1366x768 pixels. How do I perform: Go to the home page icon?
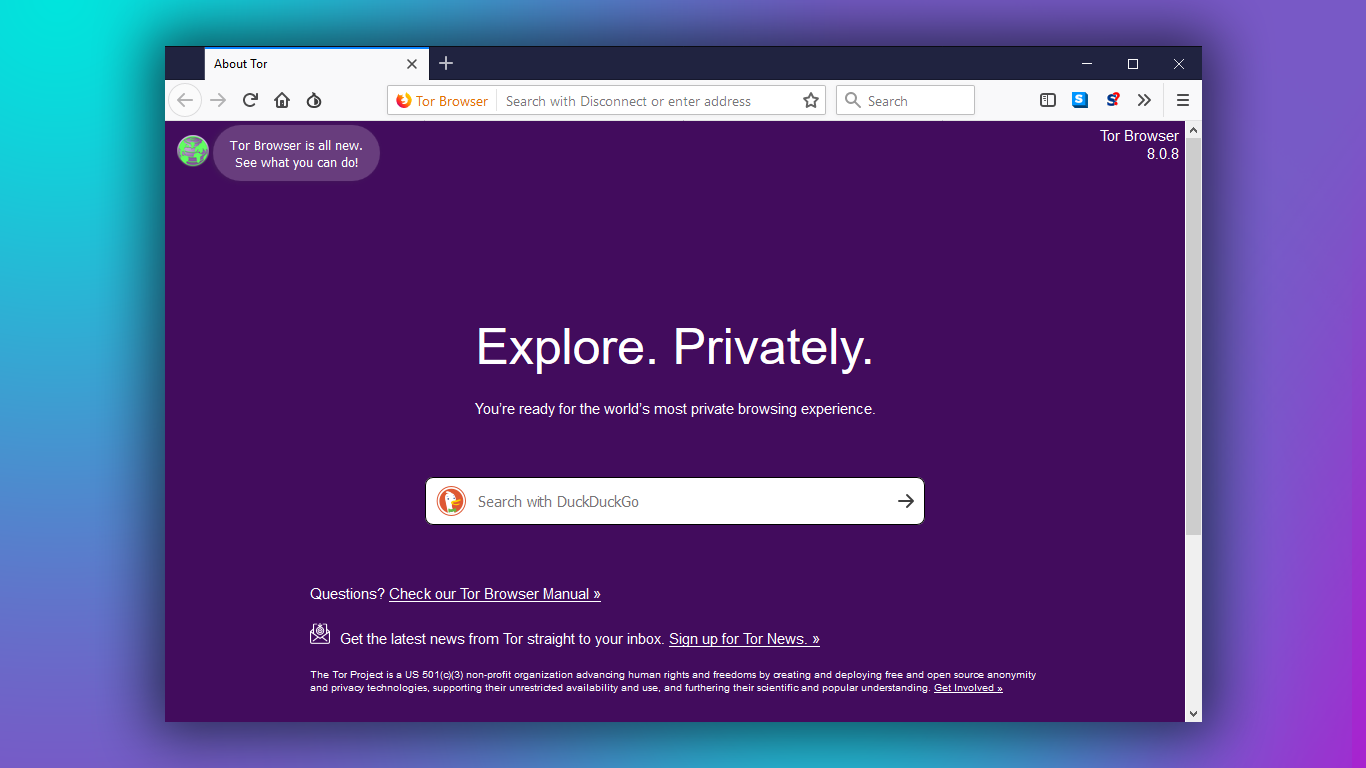tap(282, 100)
